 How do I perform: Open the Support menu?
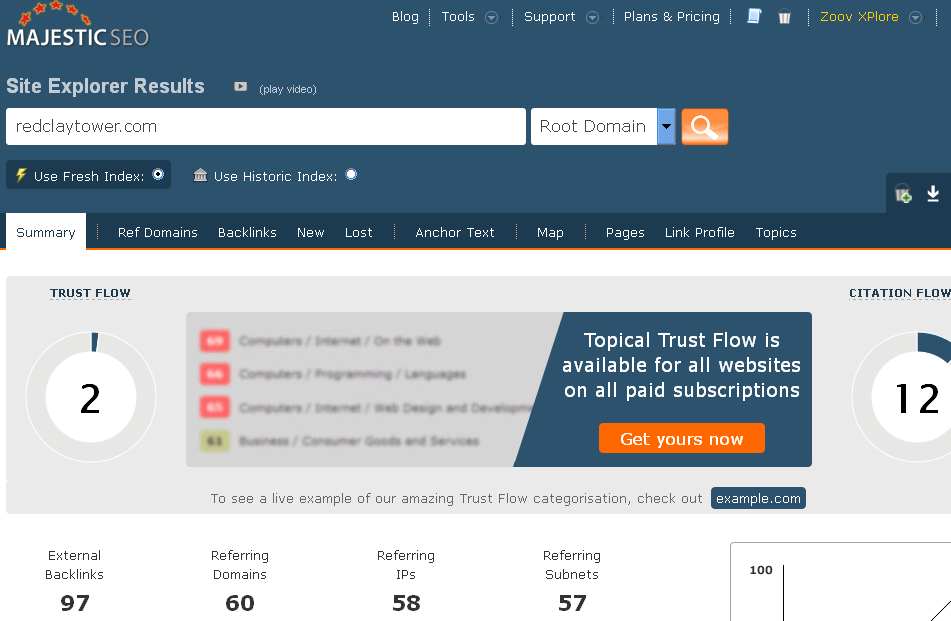click(x=549, y=17)
